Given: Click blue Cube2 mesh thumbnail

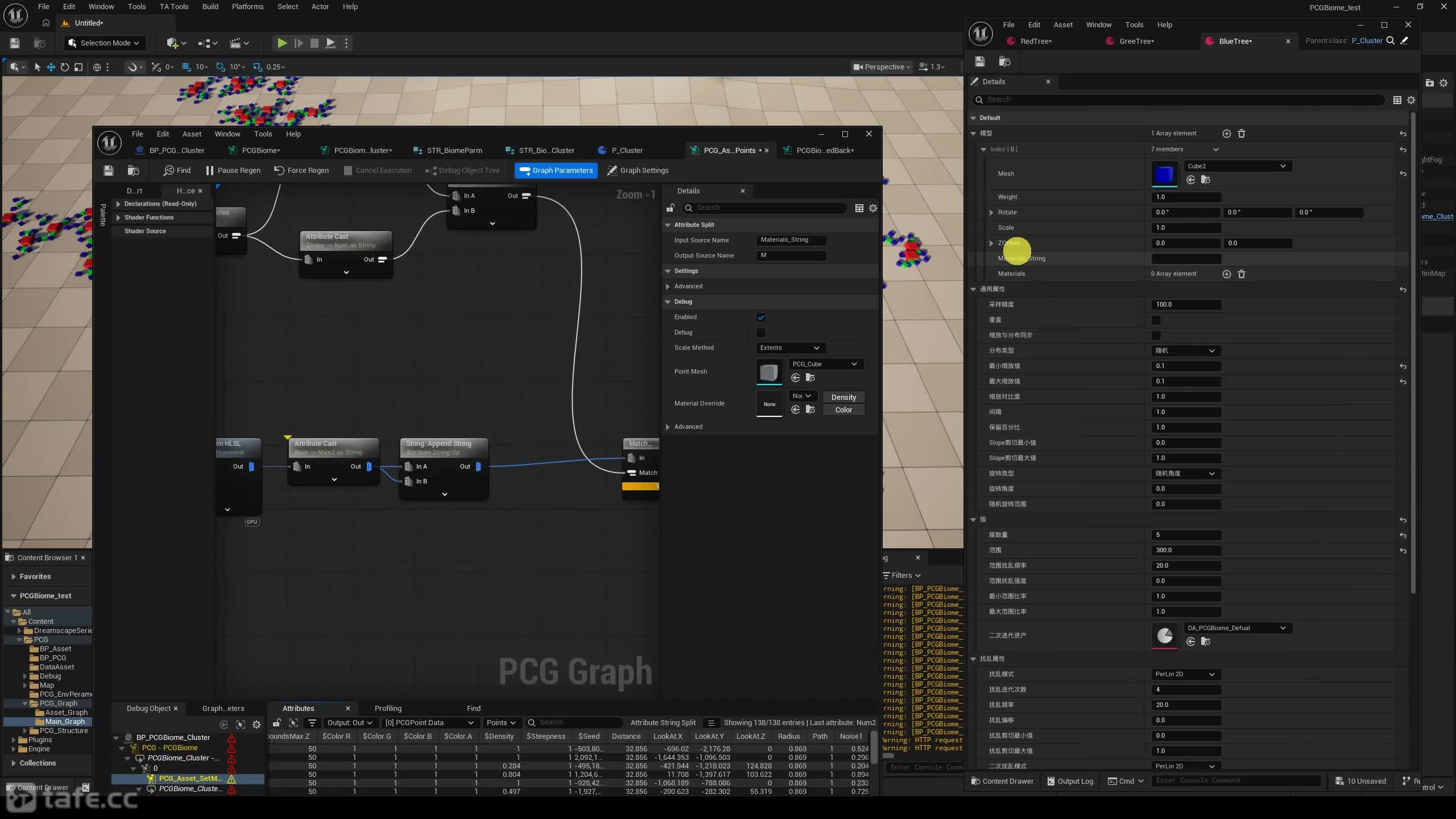Looking at the screenshot, I should point(1164,174).
